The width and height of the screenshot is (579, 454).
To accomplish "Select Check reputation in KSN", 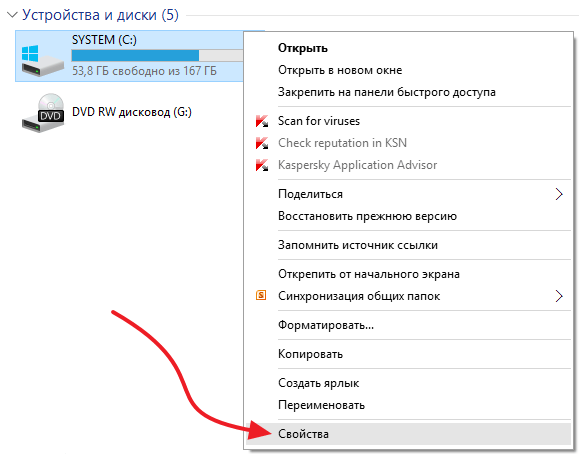I will (408, 143).
